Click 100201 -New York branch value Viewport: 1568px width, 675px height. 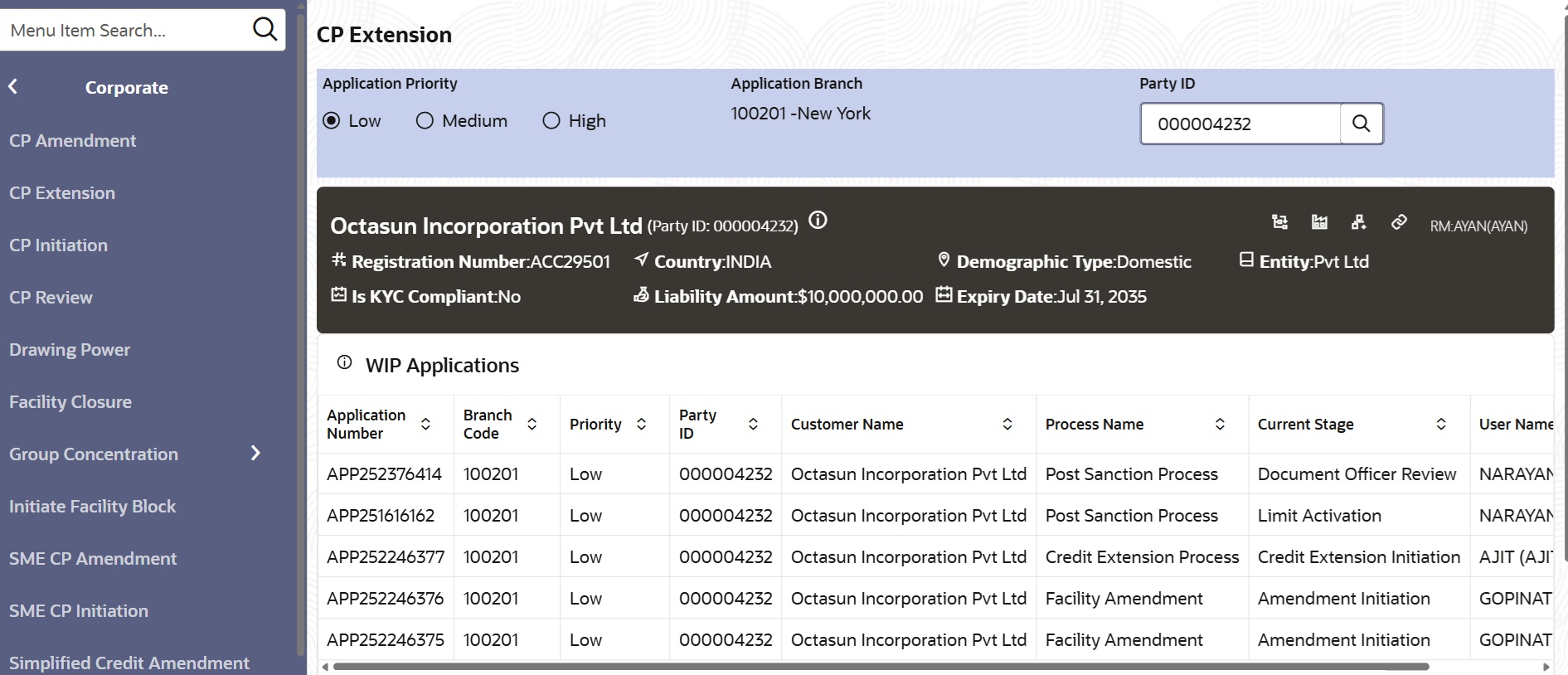(800, 114)
